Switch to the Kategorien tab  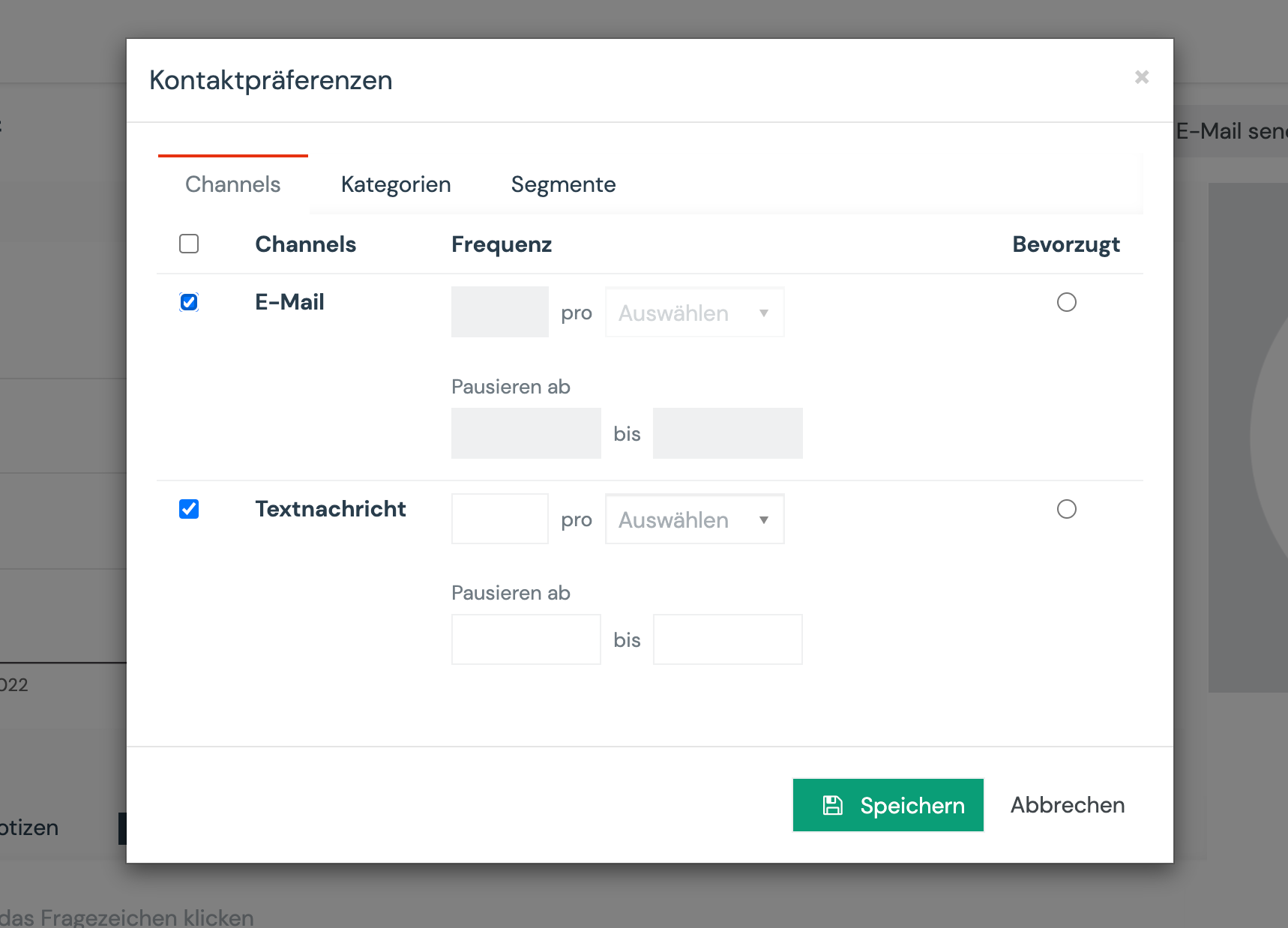point(396,184)
